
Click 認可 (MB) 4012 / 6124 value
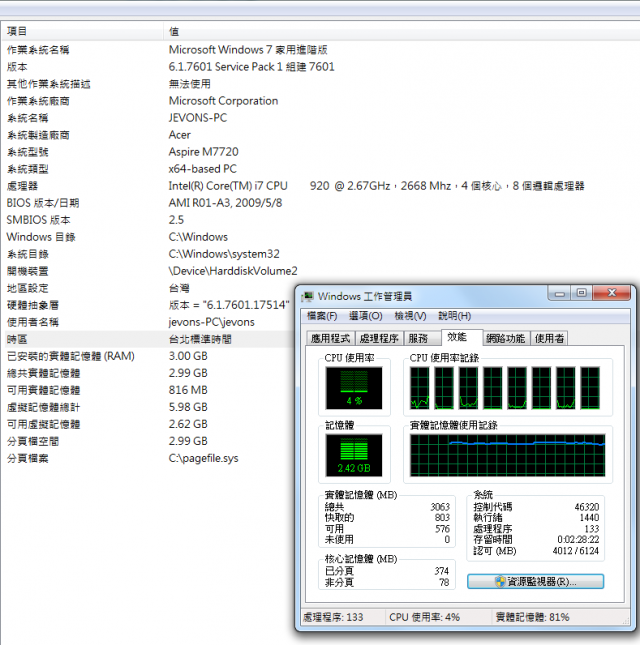click(x=576, y=550)
